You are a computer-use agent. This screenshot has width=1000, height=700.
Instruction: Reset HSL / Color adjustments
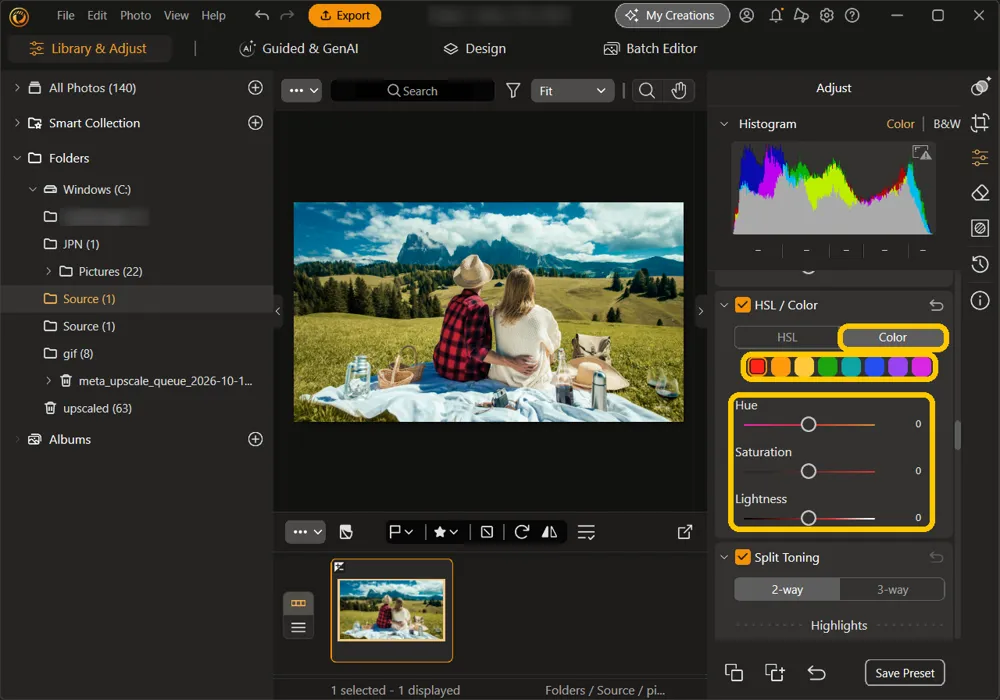pos(936,305)
